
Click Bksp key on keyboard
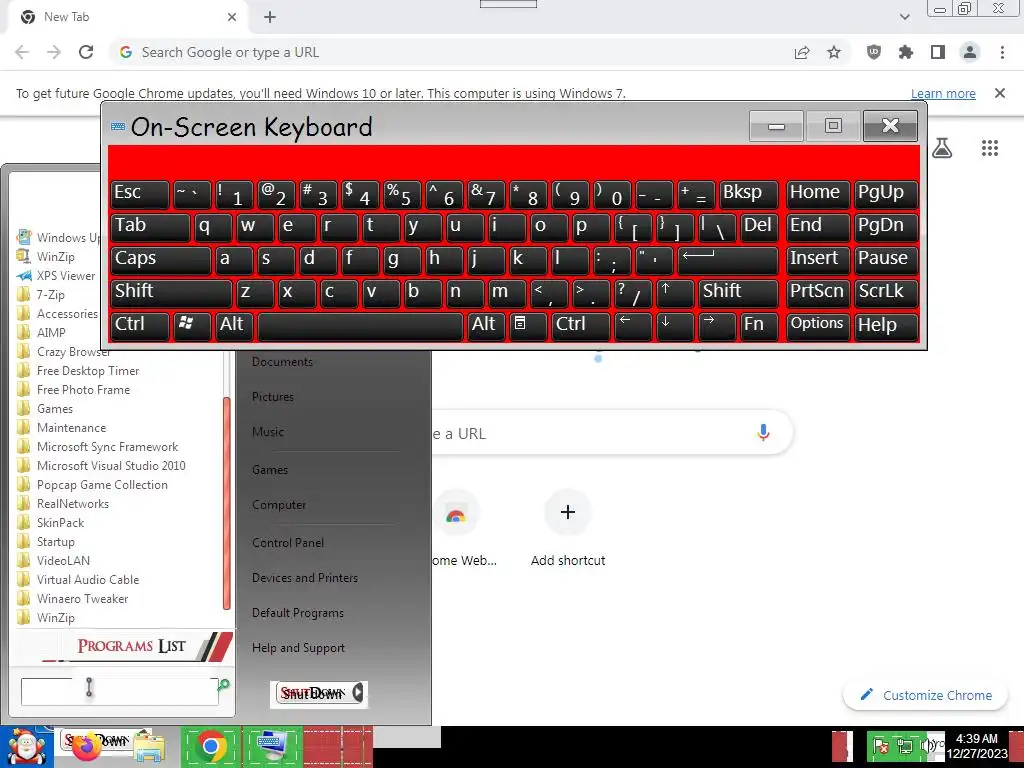click(749, 194)
